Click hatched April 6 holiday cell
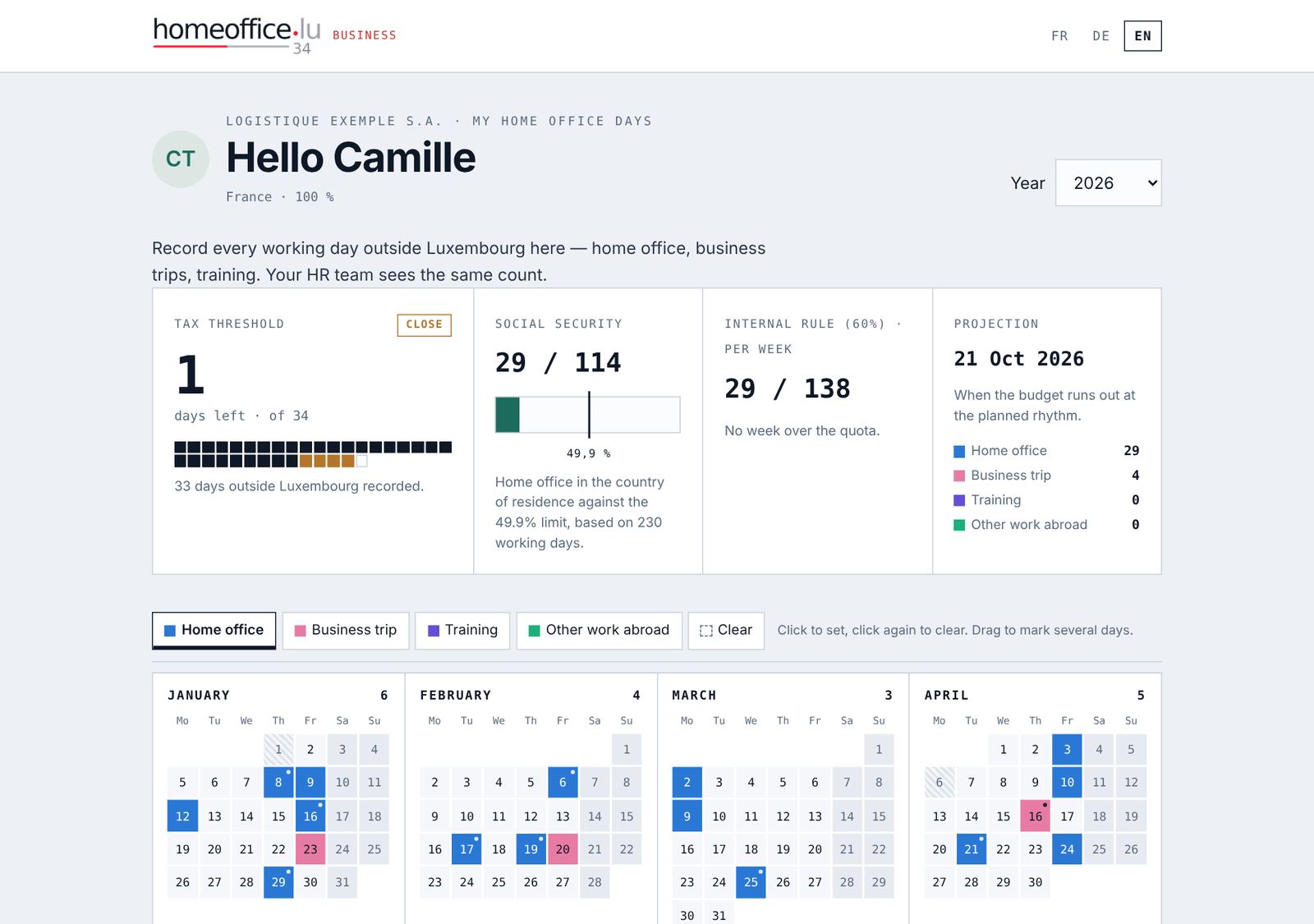Image resolution: width=1314 pixels, height=924 pixels. [940, 783]
